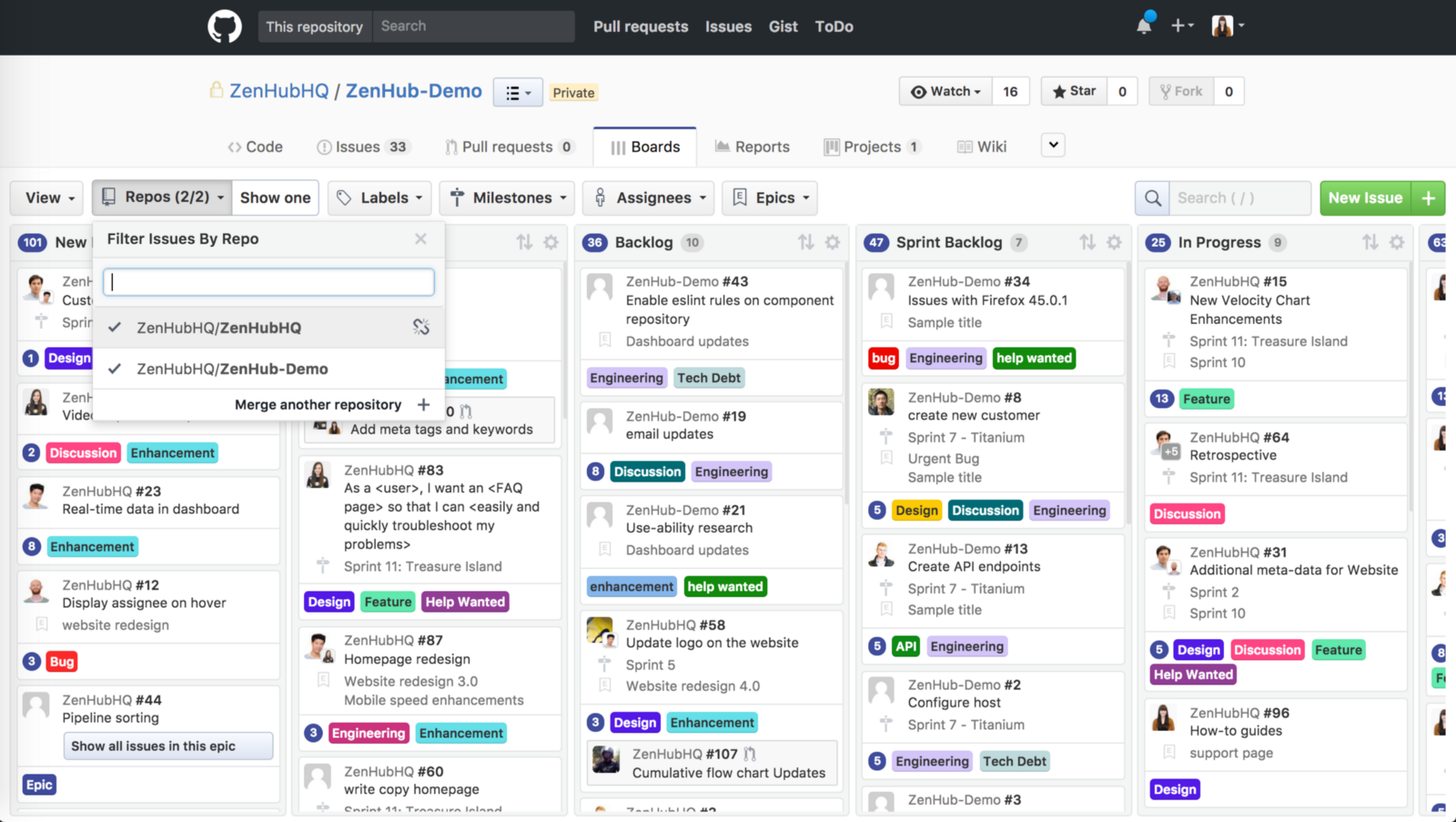Open the user avatar menu
The height and width of the screenshot is (822, 1456).
click(x=1228, y=25)
